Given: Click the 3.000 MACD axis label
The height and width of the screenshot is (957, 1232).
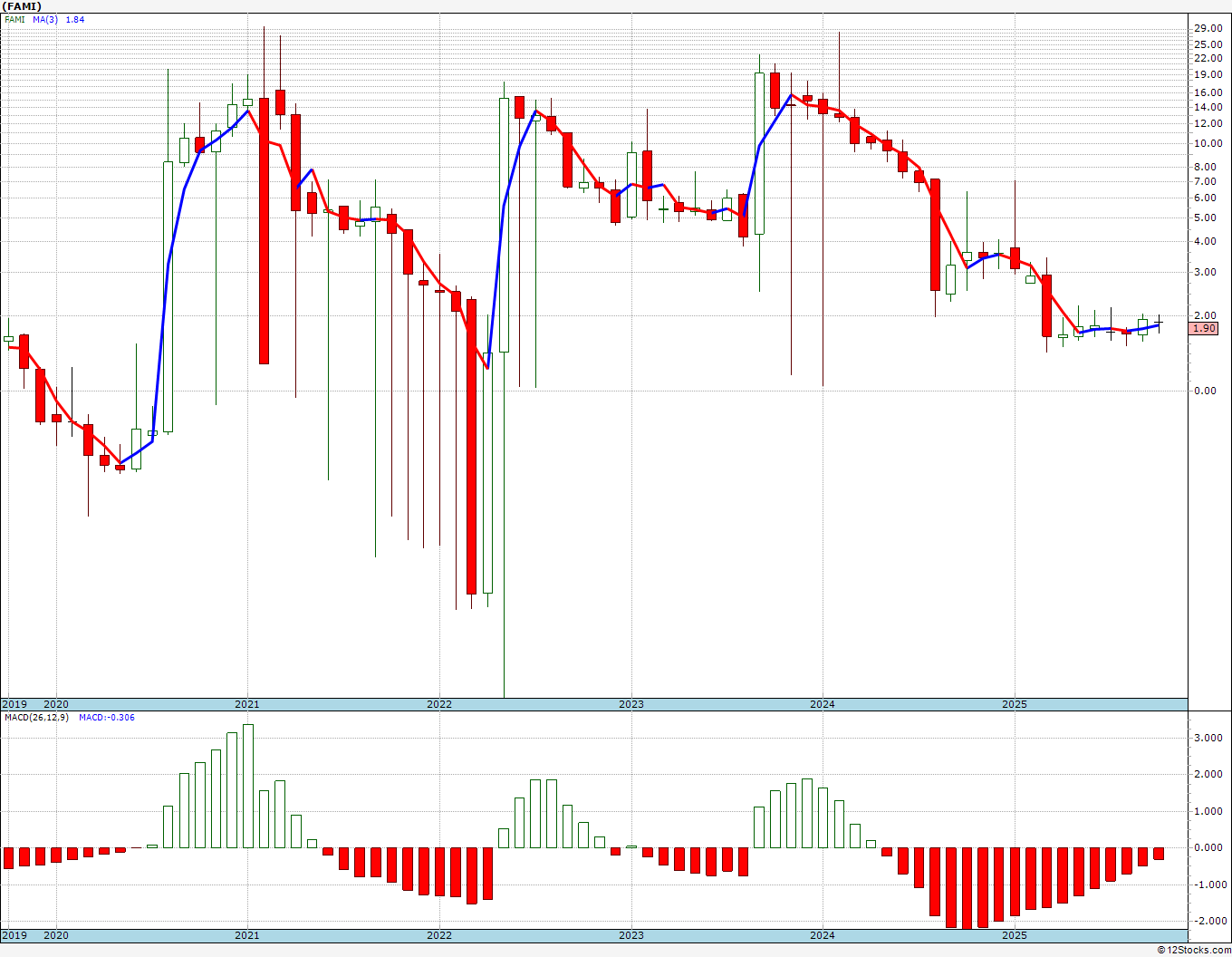Looking at the screenshot, I should pos(1210,739).
